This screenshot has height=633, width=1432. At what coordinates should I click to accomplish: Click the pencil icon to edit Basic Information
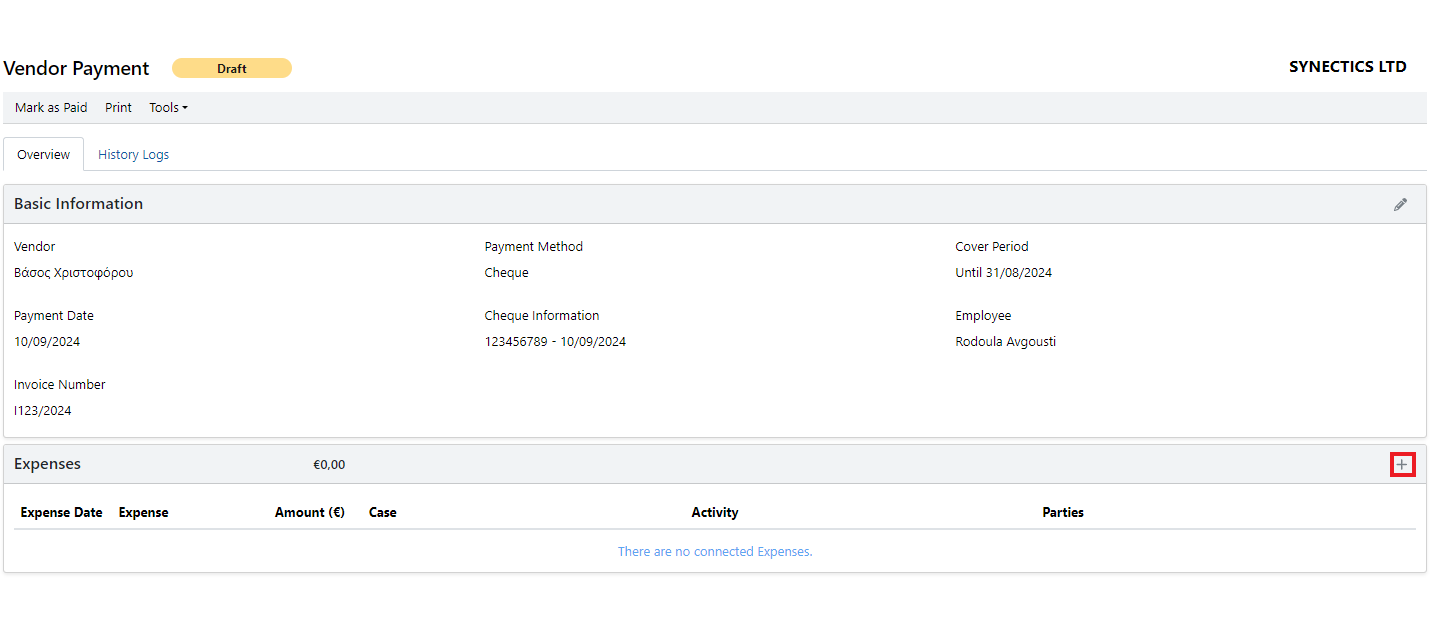[1400, 204]
